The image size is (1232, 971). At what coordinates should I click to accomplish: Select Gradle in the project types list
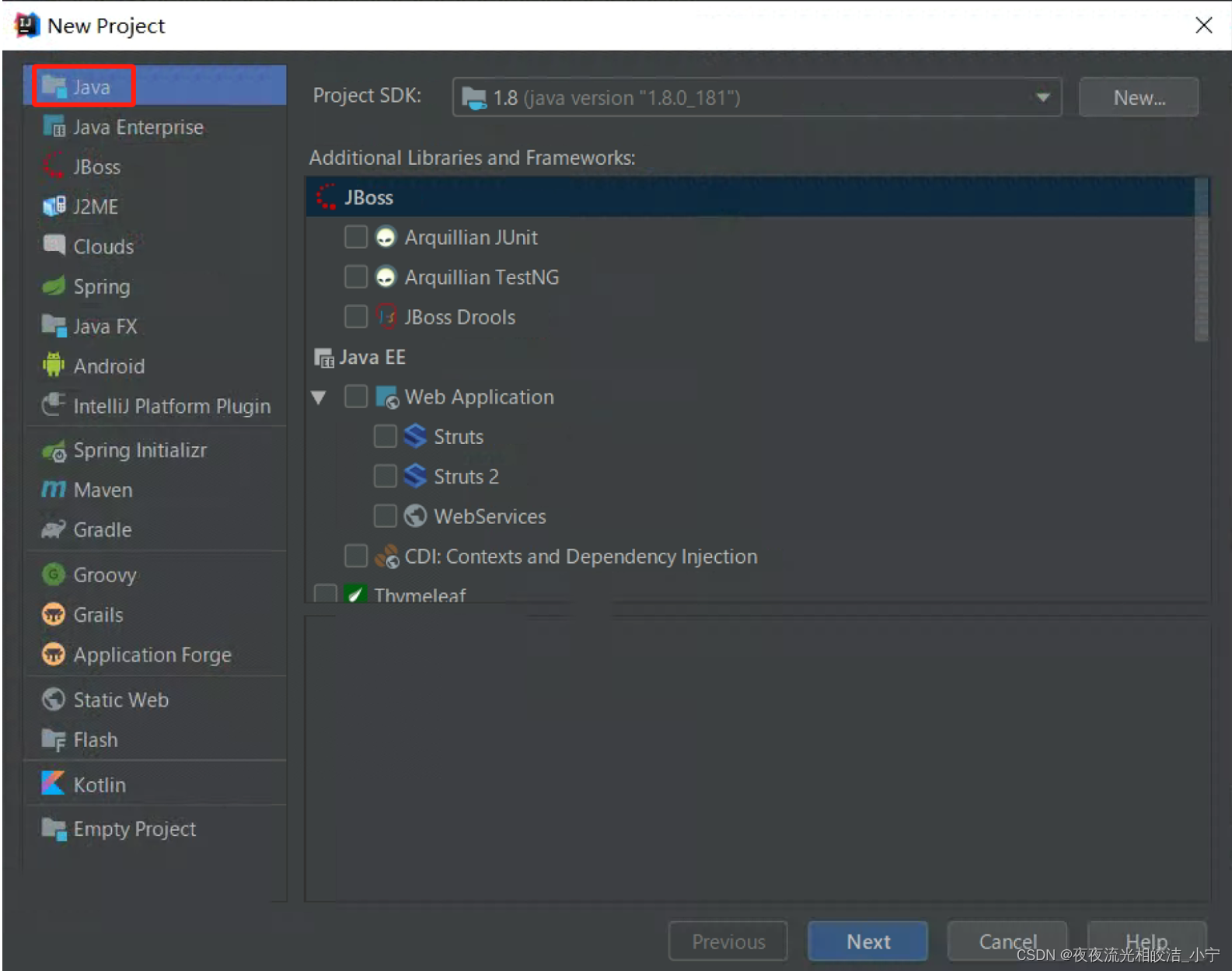[155, 529]
